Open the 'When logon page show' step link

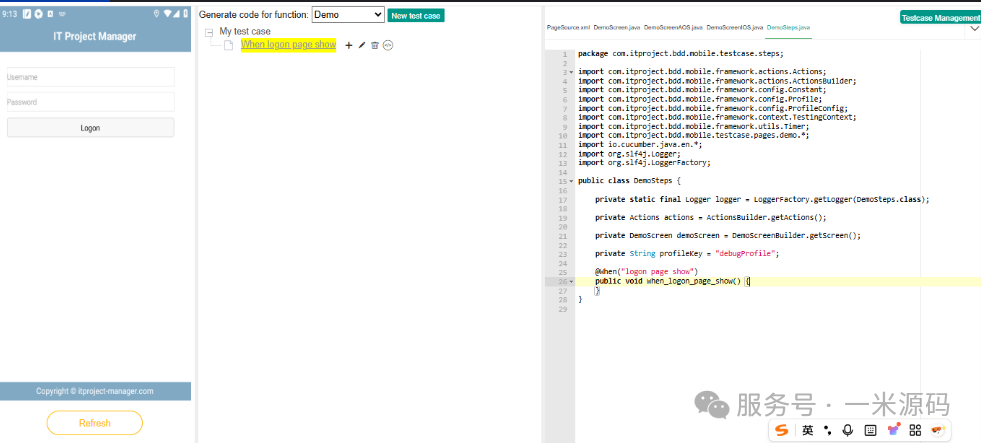coord(288,44)
